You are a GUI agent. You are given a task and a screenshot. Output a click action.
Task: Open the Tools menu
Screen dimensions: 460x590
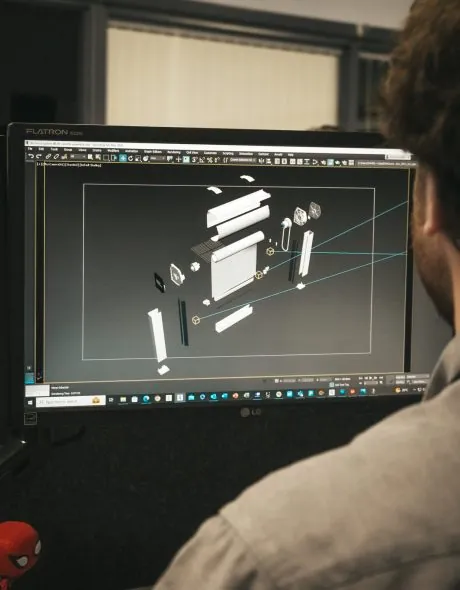click(x=54, y=150)
